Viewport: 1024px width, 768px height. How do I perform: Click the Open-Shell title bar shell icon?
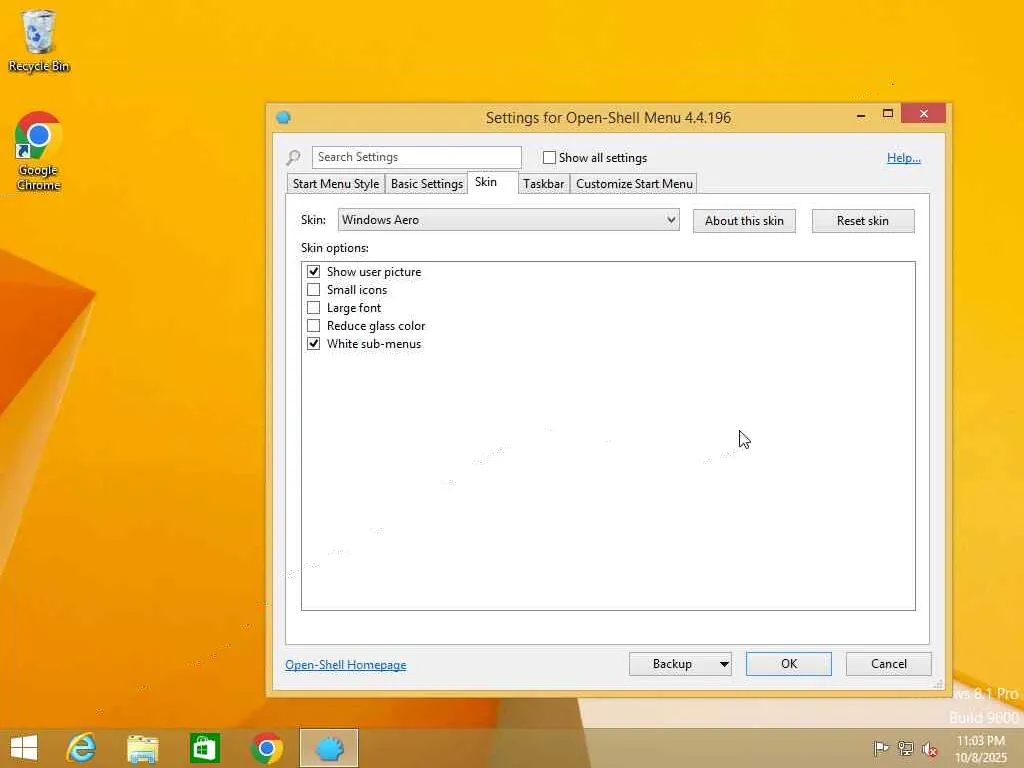(x=283, y=118)
